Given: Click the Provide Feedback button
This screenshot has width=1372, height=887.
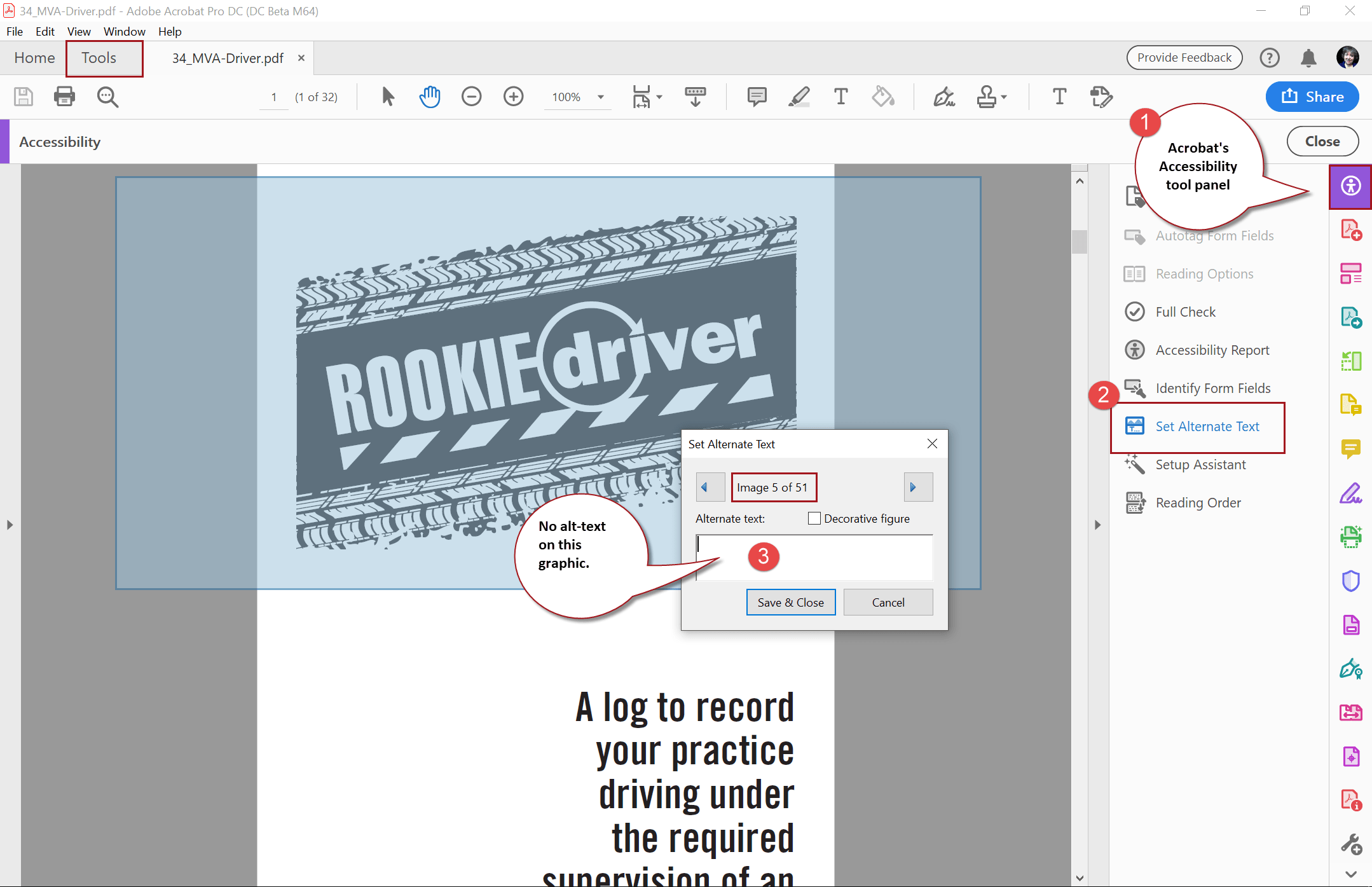Looking at the screenshot, I should tap(1184, 57).
